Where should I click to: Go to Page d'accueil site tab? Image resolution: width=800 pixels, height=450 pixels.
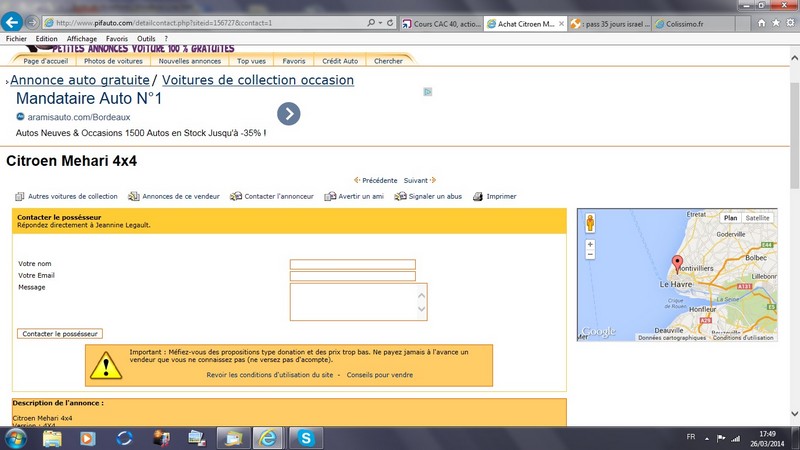tap(45, 61)
